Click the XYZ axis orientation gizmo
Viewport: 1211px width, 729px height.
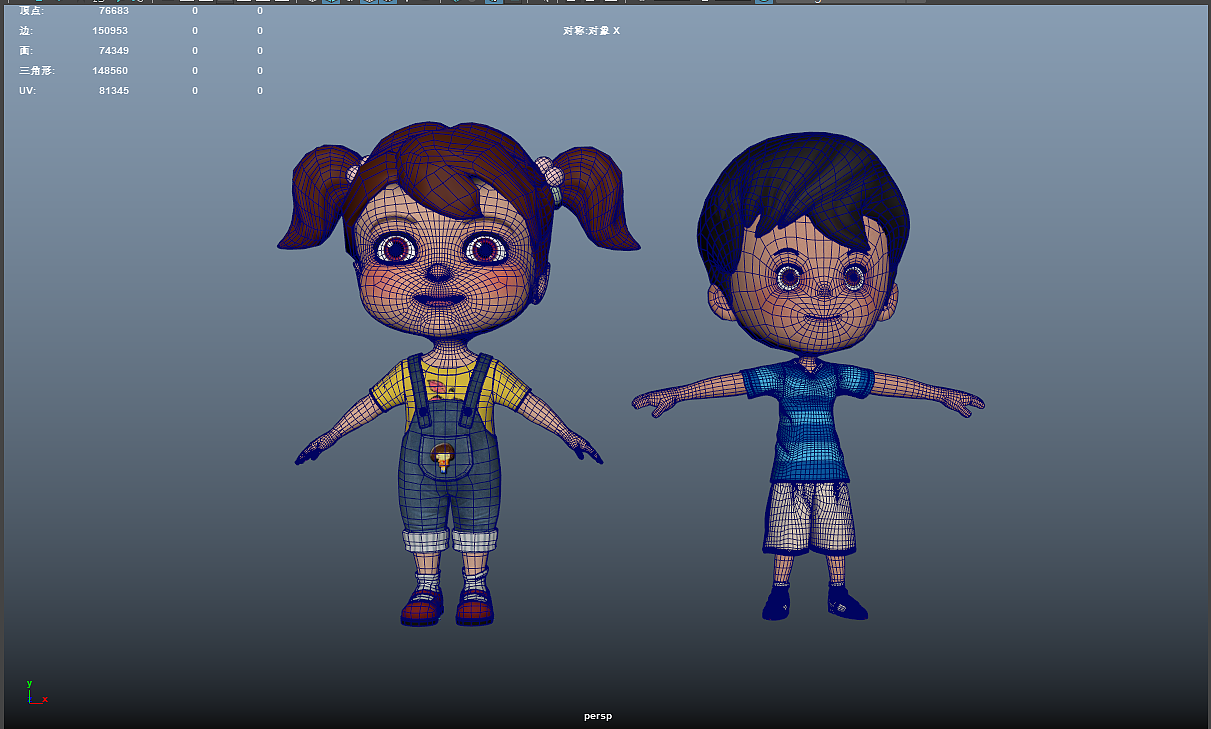coord(36,692)
